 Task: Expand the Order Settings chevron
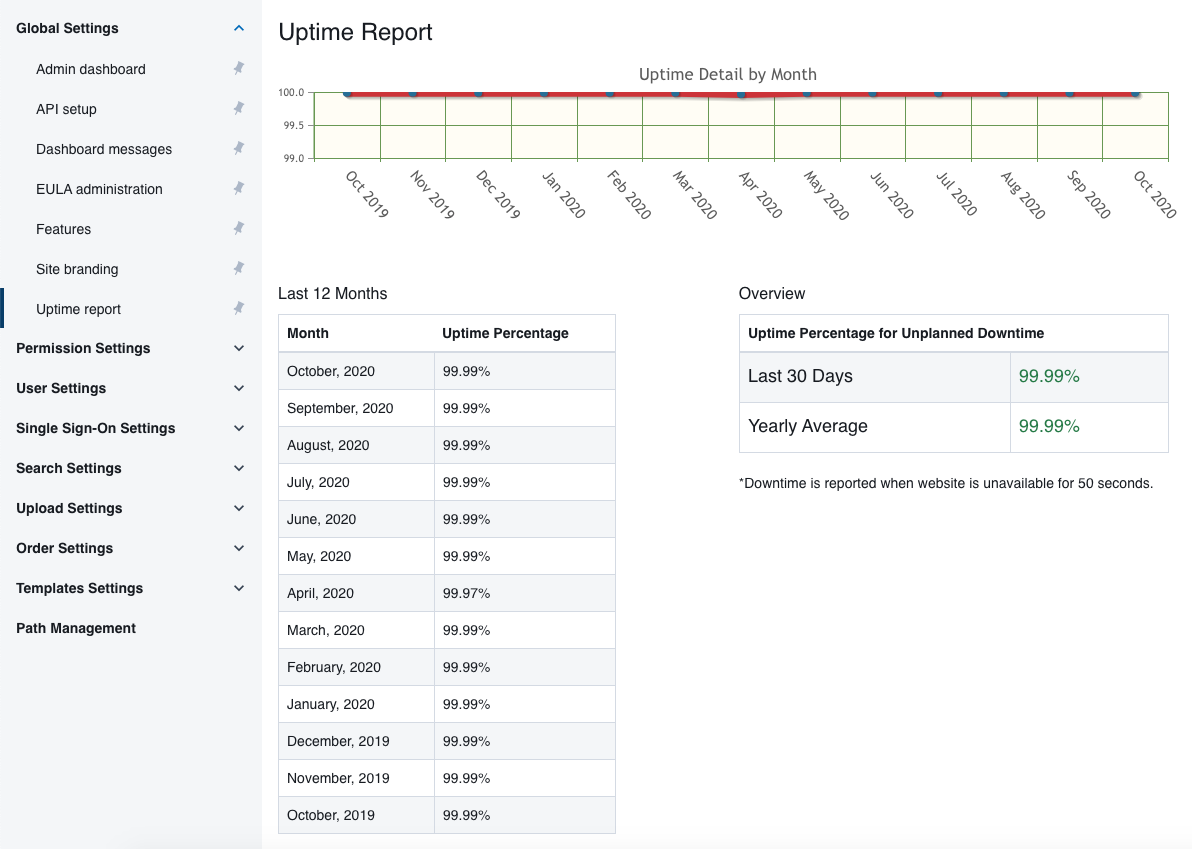click(239, 548)
